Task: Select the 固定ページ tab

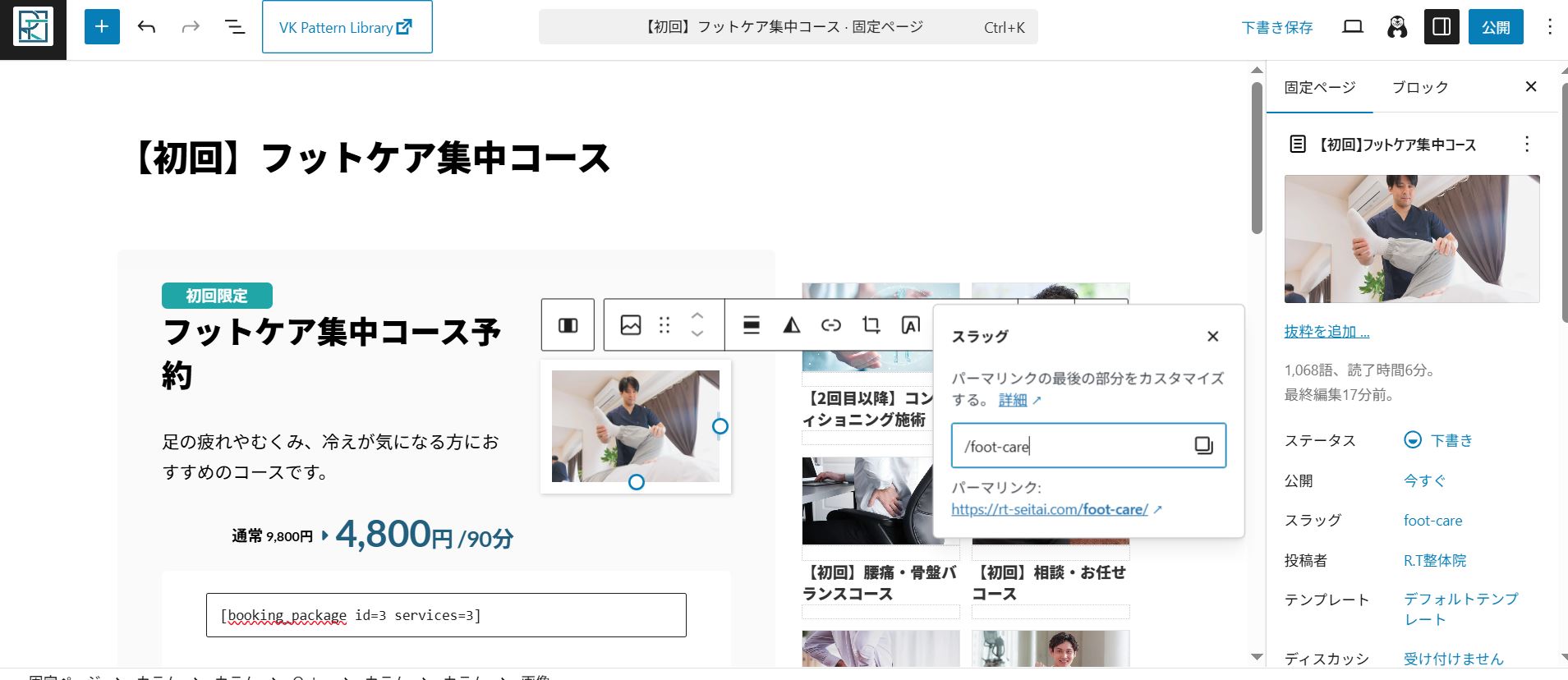Action: pyautogui.click(x=1319, y=87)
